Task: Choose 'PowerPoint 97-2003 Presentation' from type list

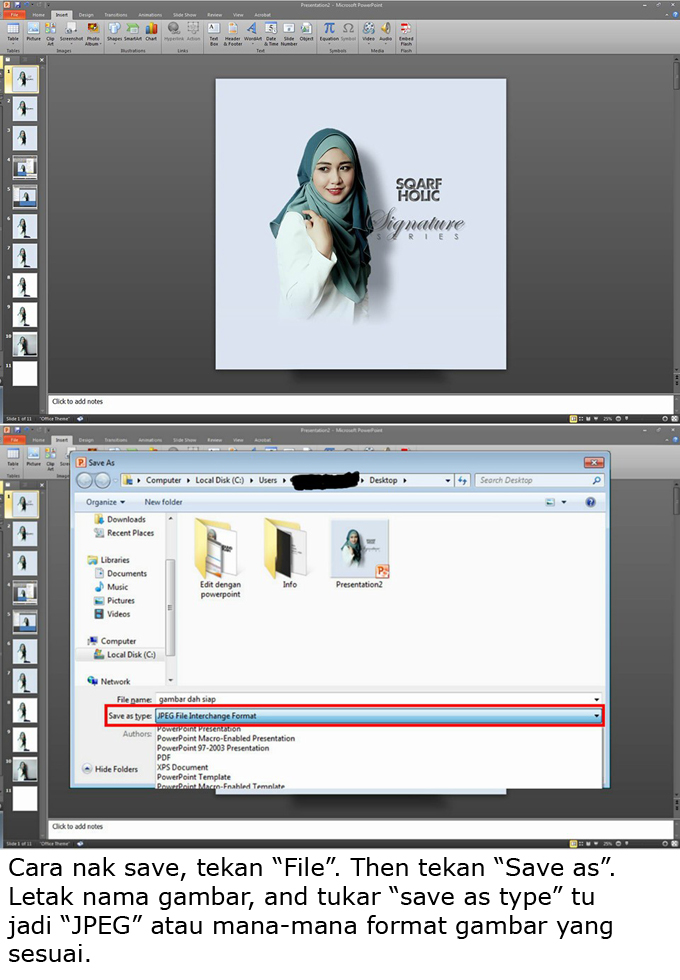Action: (212, 748)
